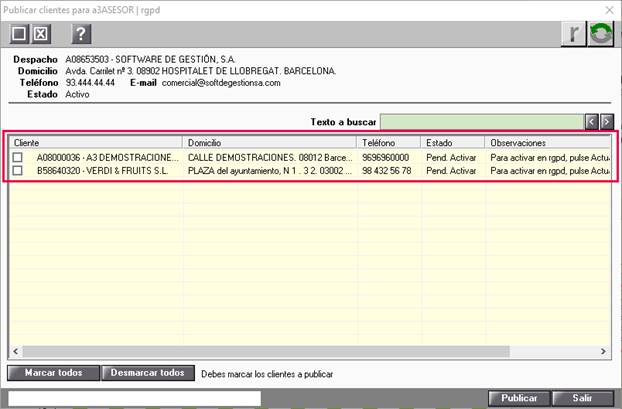Click email comercial@softdegestionsa.com
Image resolution: width=622 pixels, height=409 pixels.
221,83
